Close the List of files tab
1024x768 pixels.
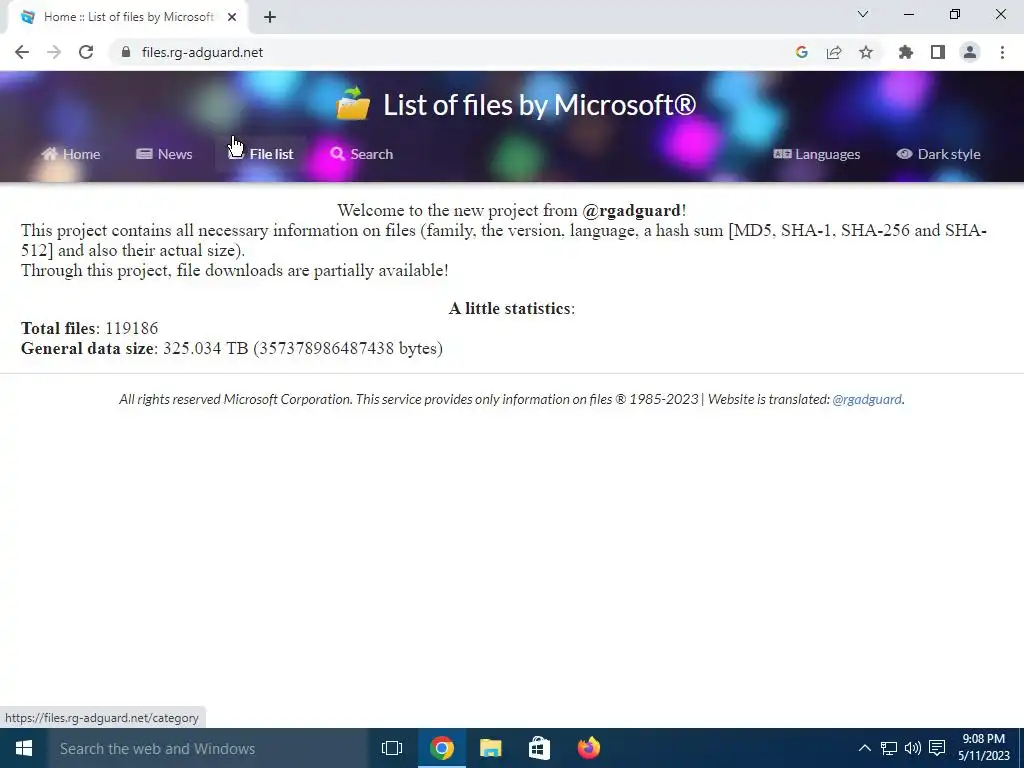click(232, 17)
